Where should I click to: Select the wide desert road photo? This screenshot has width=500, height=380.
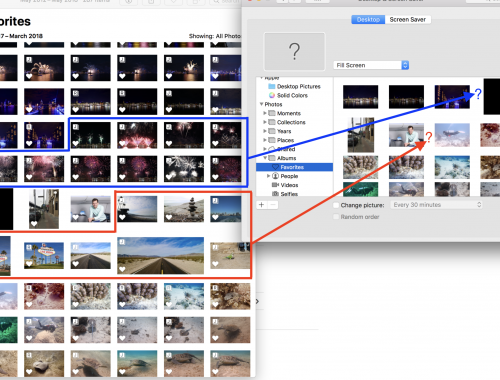click(161, 255)
